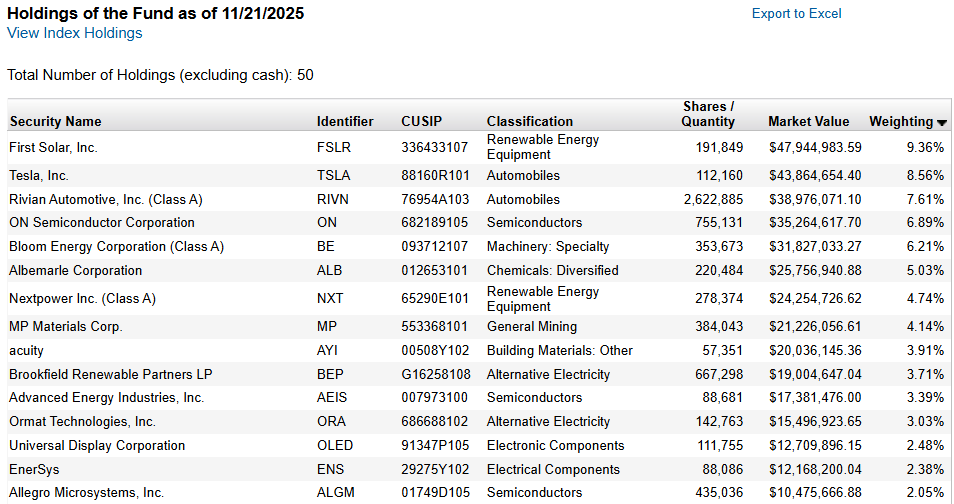Sort by the Identifier column header
The image size is (954, 504).
coord(345,122)
